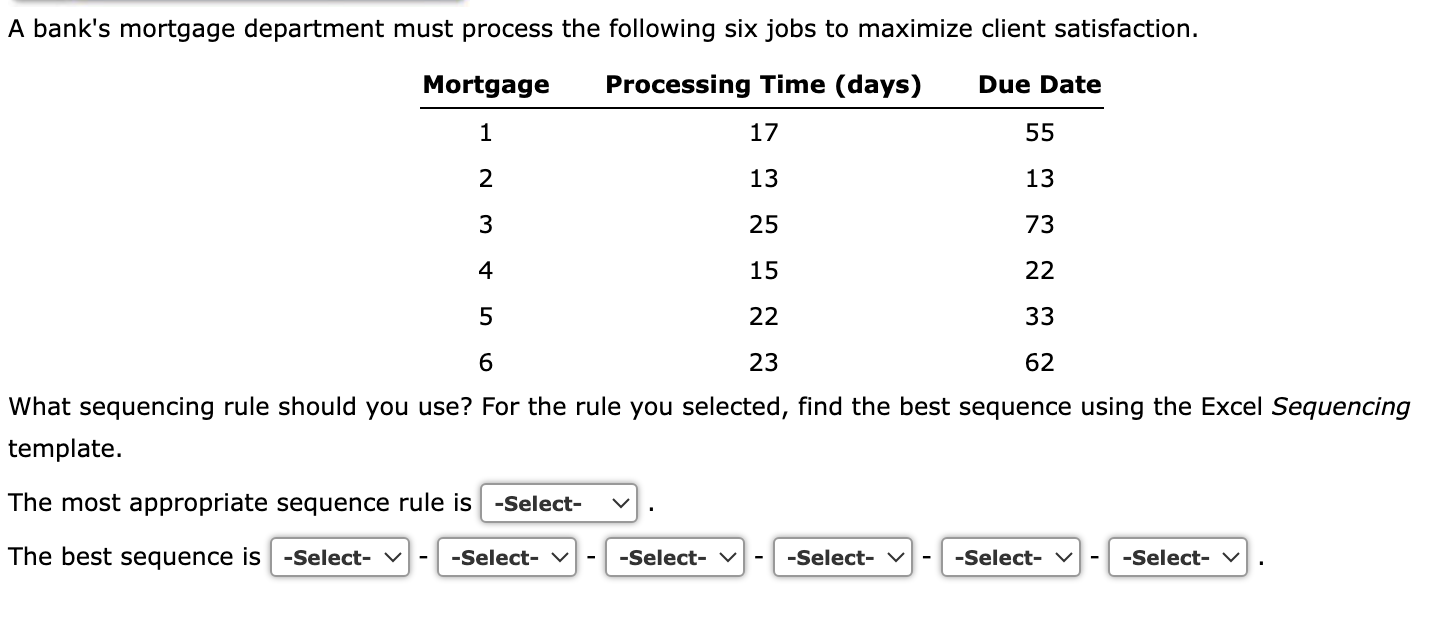Select mortgage row 1 in the table
Viewport: 1438px width, 642px height.
(485, 132)
